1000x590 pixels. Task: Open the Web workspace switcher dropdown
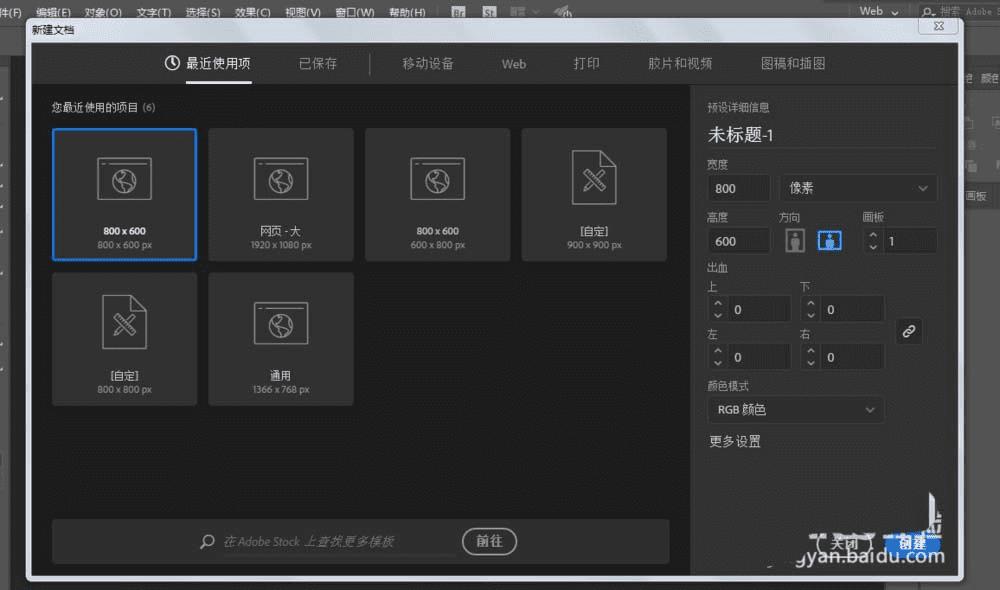pos(879,11)
